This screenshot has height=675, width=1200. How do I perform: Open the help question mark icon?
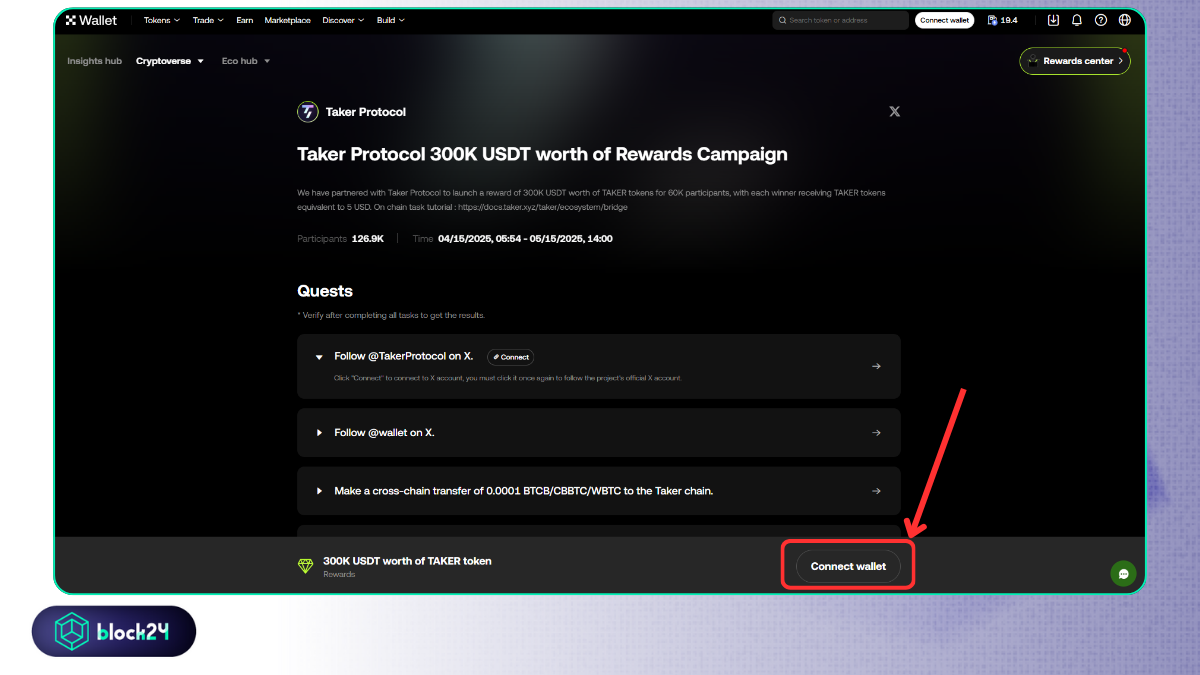coord(1101,20)
